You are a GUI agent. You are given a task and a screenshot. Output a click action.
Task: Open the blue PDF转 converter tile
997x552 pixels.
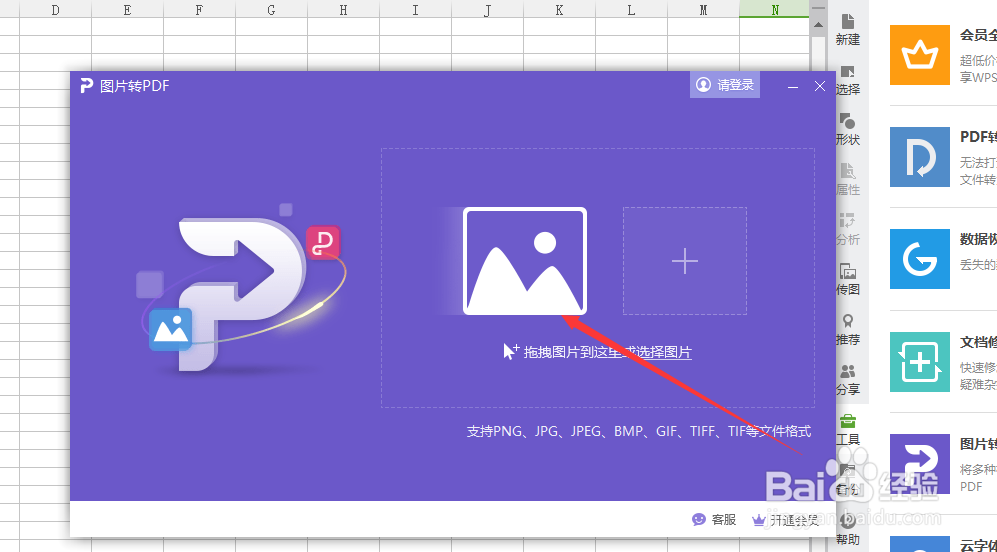(919, 157)
